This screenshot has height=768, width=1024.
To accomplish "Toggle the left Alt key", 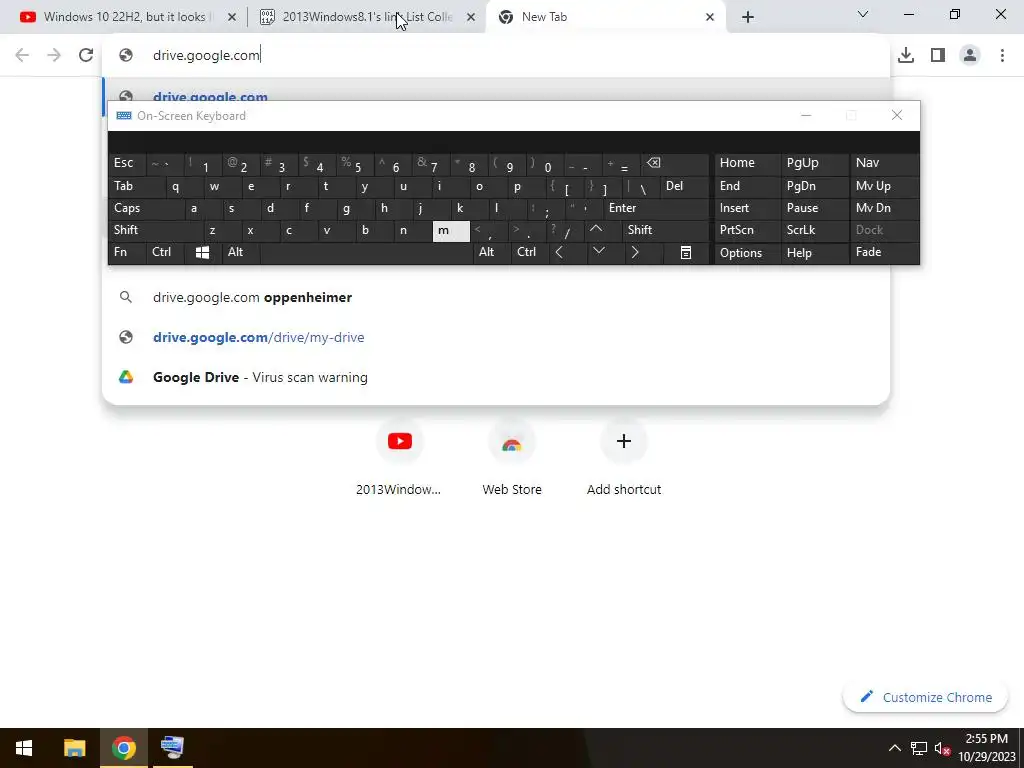I will (x=240, y=252).
